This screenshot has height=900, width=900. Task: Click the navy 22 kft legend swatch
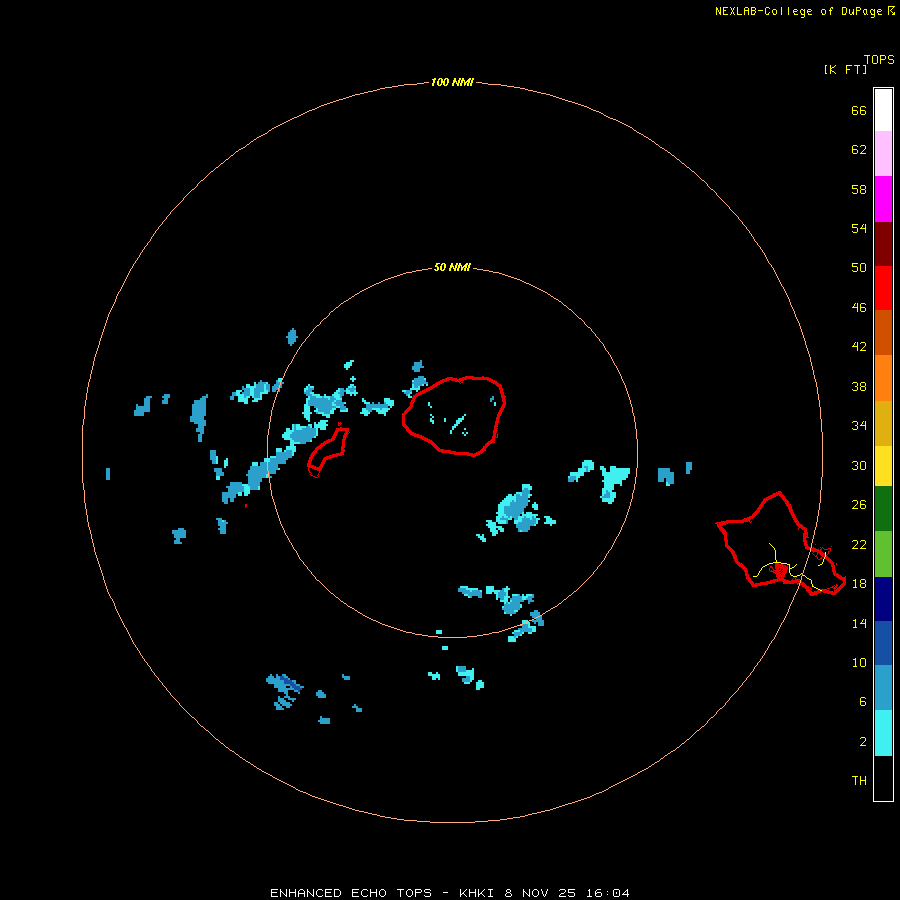(883, 599)
